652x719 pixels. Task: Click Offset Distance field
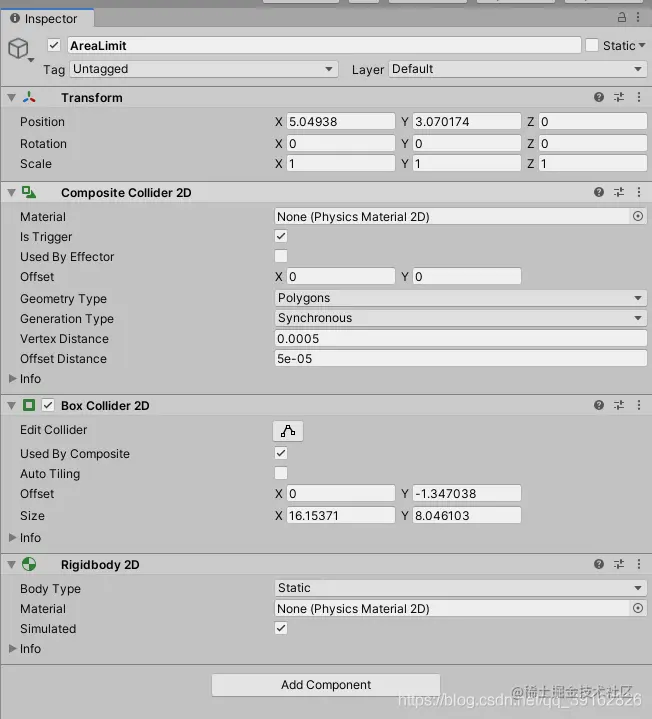460,359
